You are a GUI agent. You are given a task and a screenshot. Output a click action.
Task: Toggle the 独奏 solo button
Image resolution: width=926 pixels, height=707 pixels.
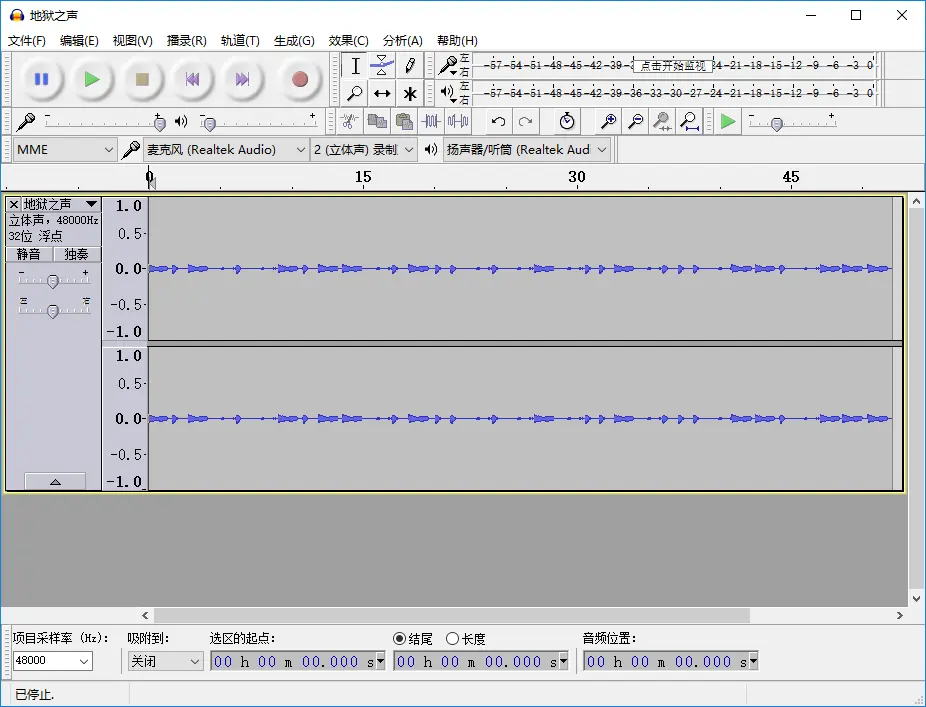(76, 255)
